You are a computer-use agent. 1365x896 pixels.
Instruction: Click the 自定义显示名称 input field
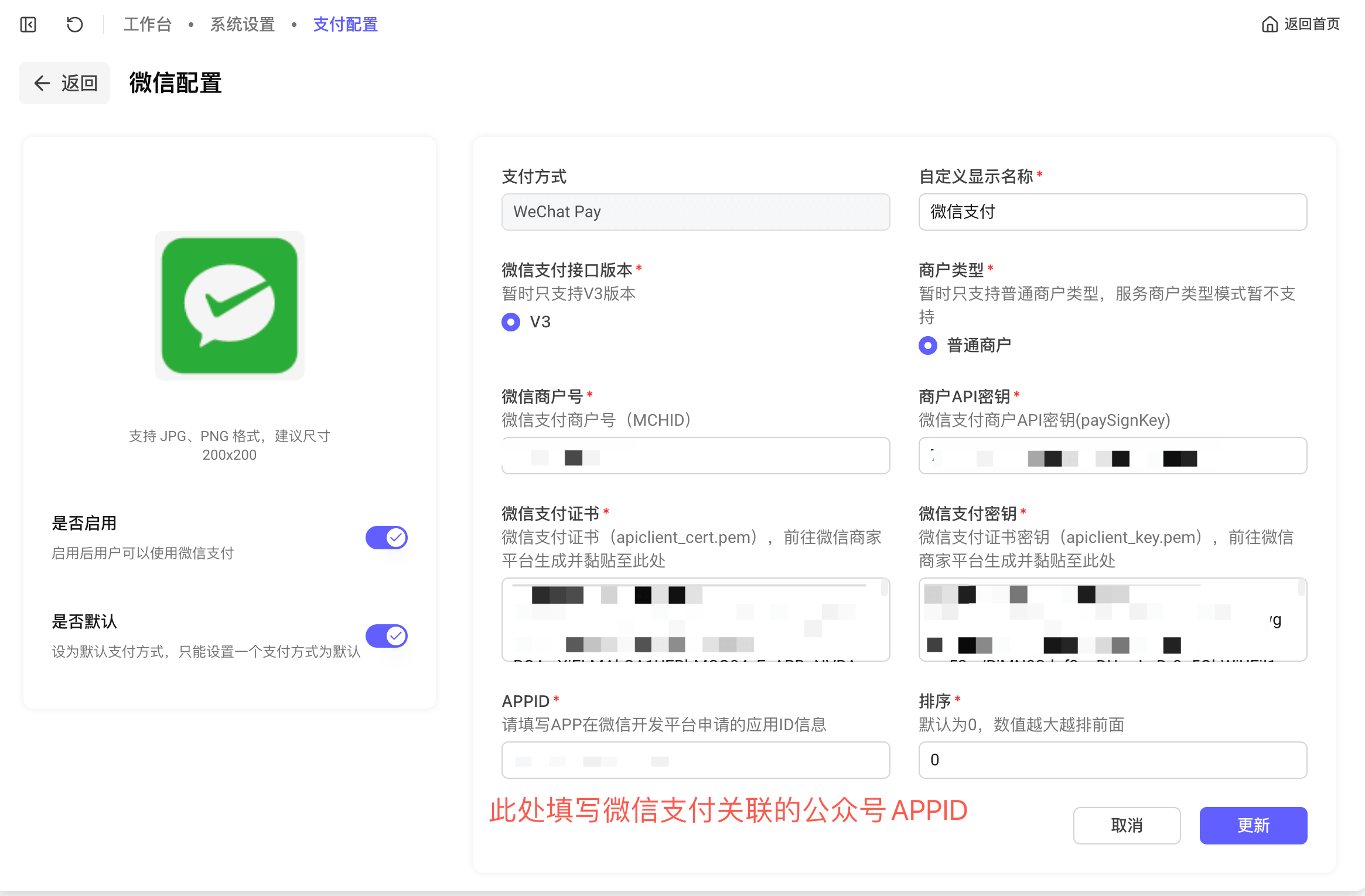coord(1113,212)
